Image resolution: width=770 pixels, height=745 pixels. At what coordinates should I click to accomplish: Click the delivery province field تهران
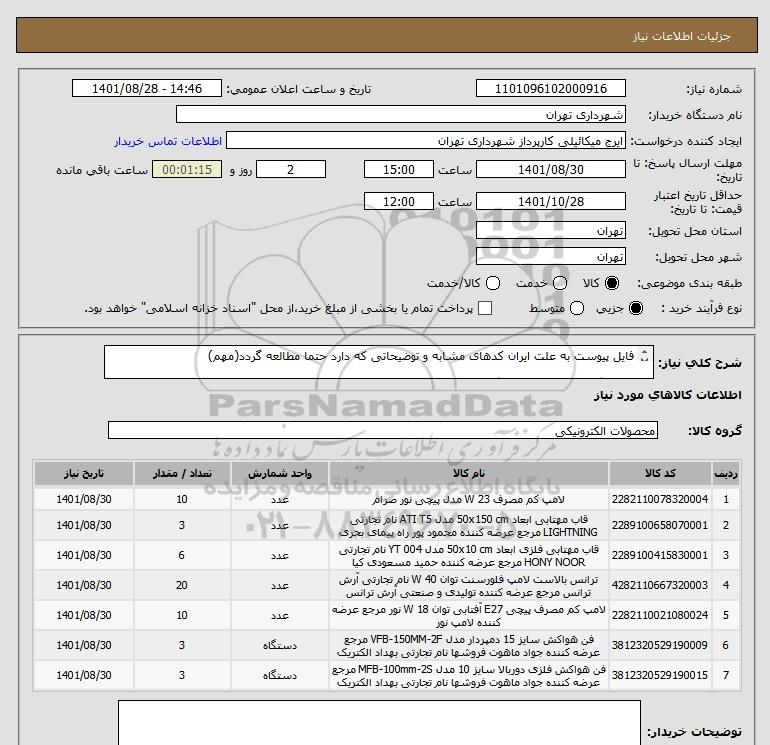(x=550, y=231)
